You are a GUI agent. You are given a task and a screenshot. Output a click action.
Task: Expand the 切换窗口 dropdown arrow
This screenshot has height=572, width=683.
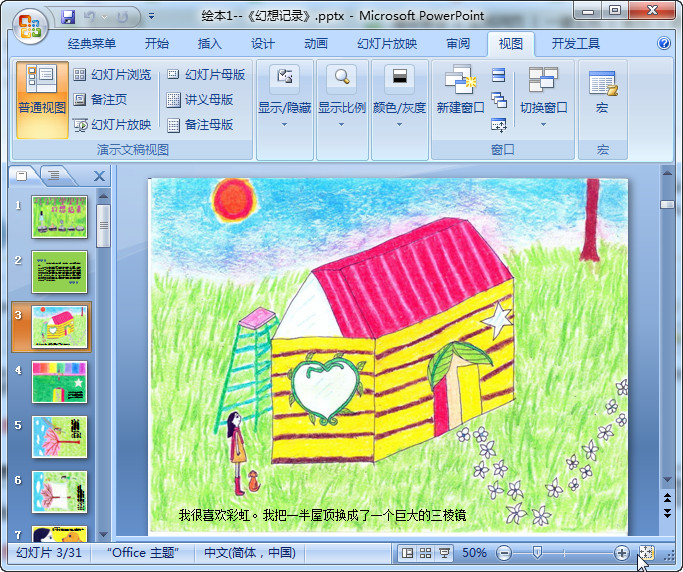543,125
